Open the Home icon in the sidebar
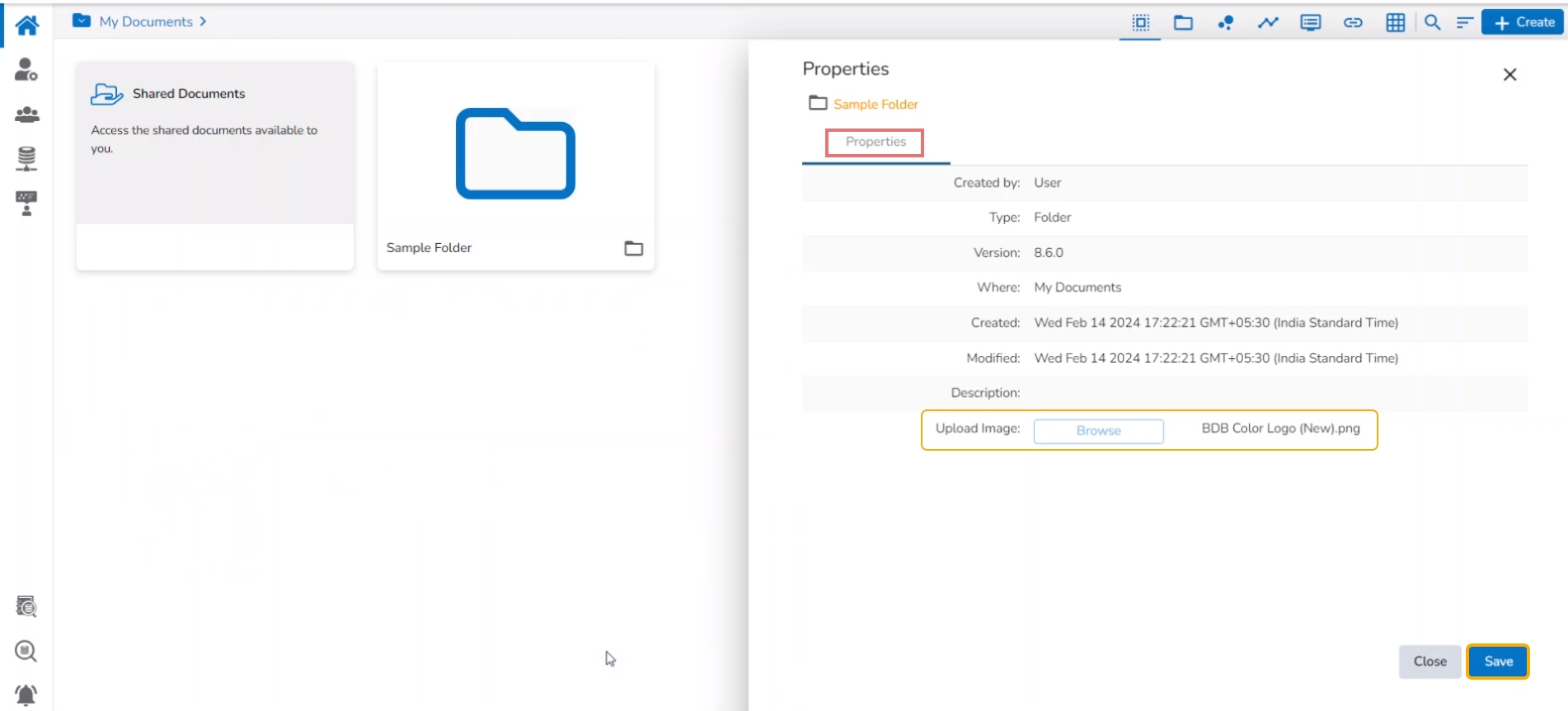 [x=26, y=26]
